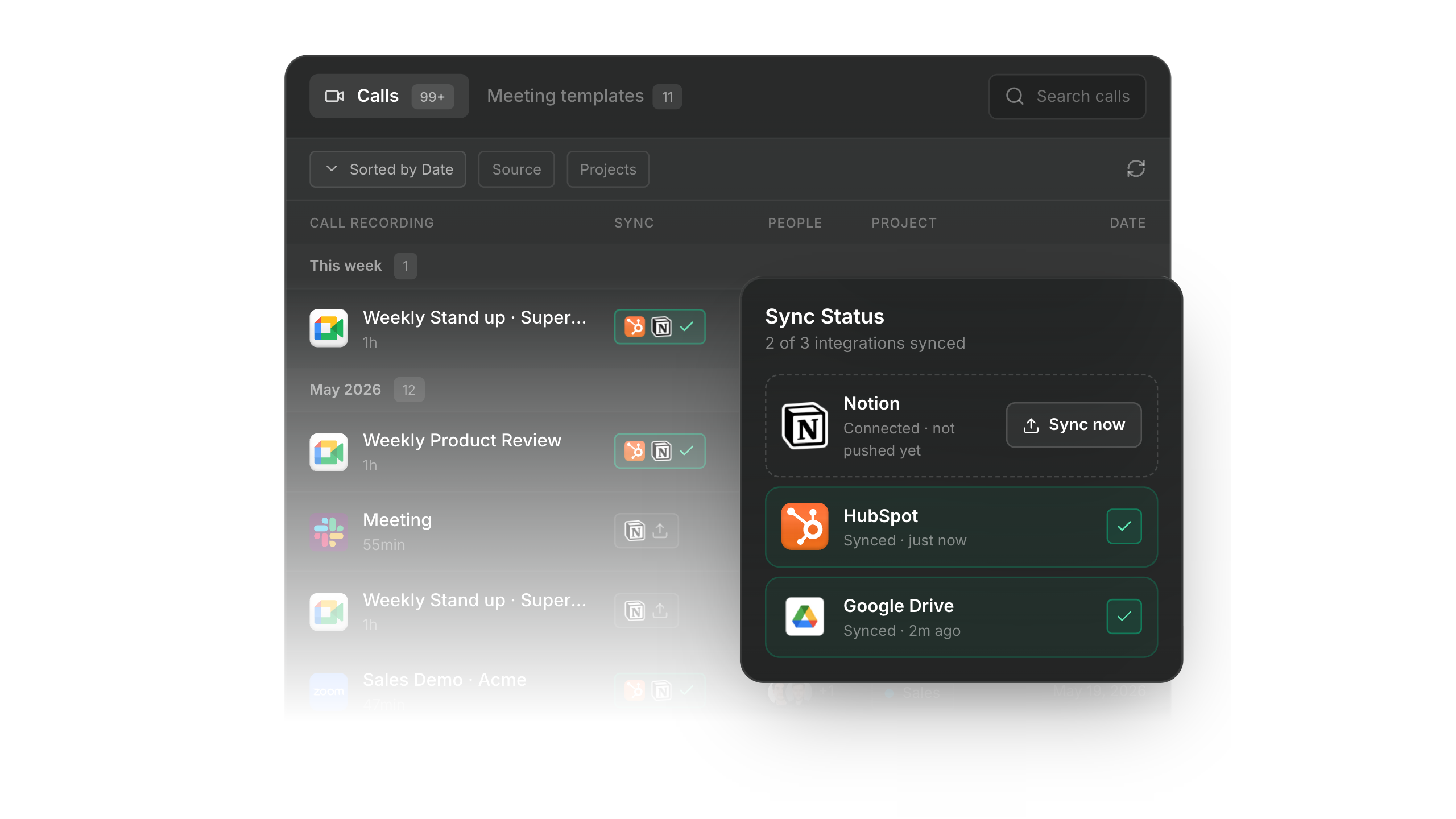Open the Calls tab
The width and height of the screenshot is (1456, 819).
tap(389, 96)
